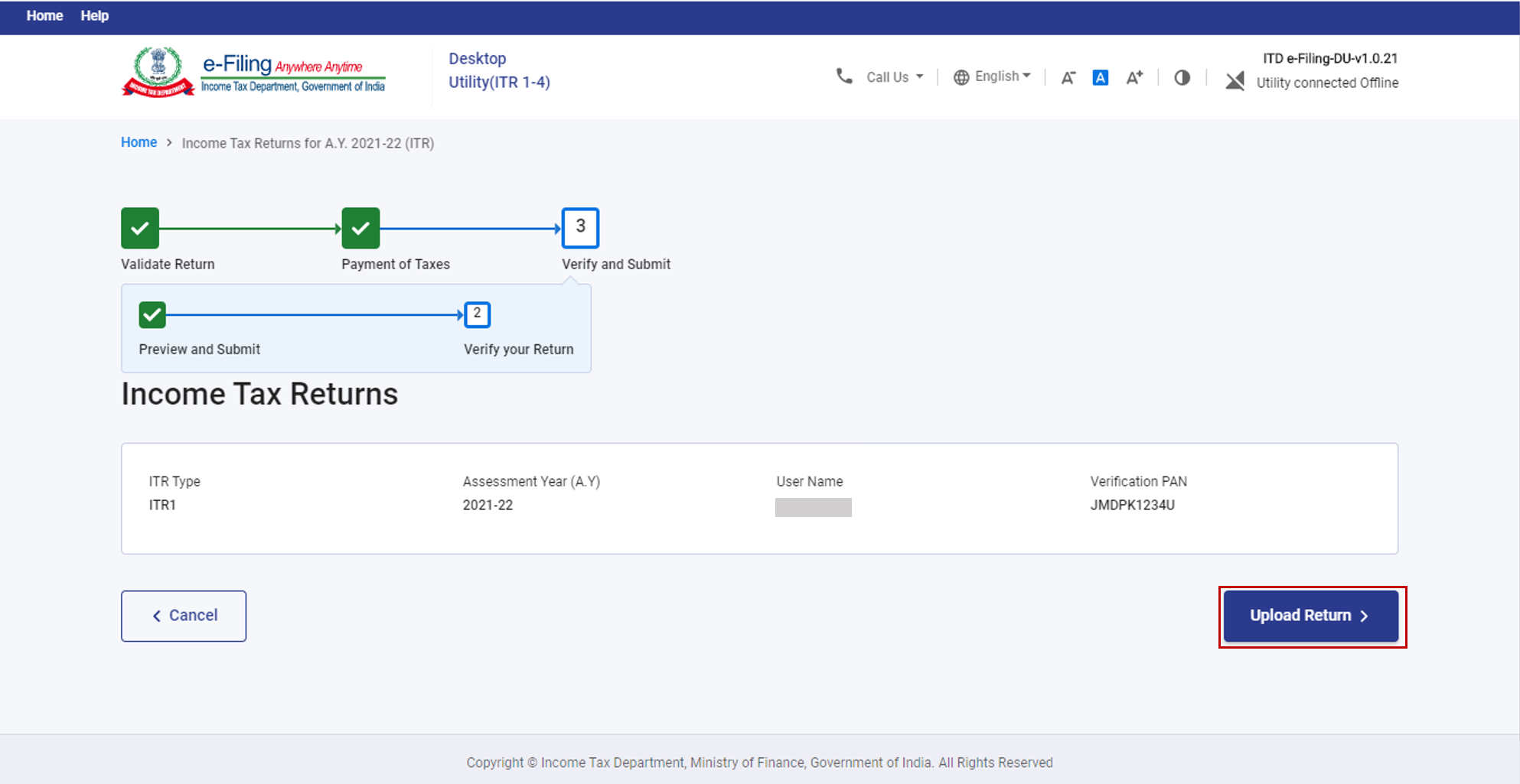Click the globe language icon

point(961,77)
